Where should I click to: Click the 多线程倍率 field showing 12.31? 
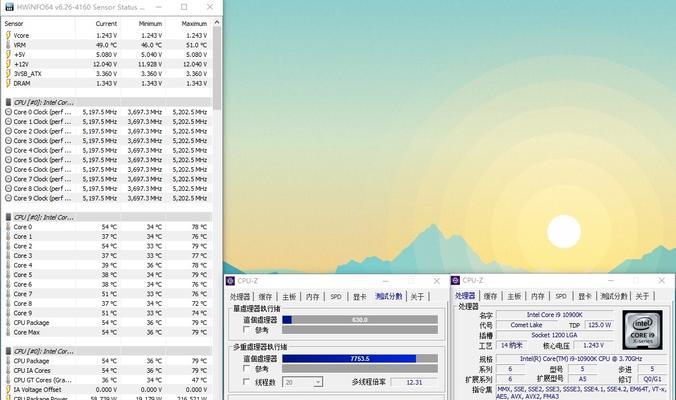point(415,382)
